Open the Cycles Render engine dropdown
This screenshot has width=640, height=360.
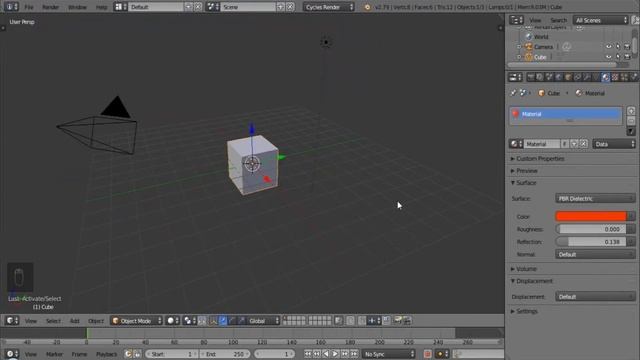(329, 7)
